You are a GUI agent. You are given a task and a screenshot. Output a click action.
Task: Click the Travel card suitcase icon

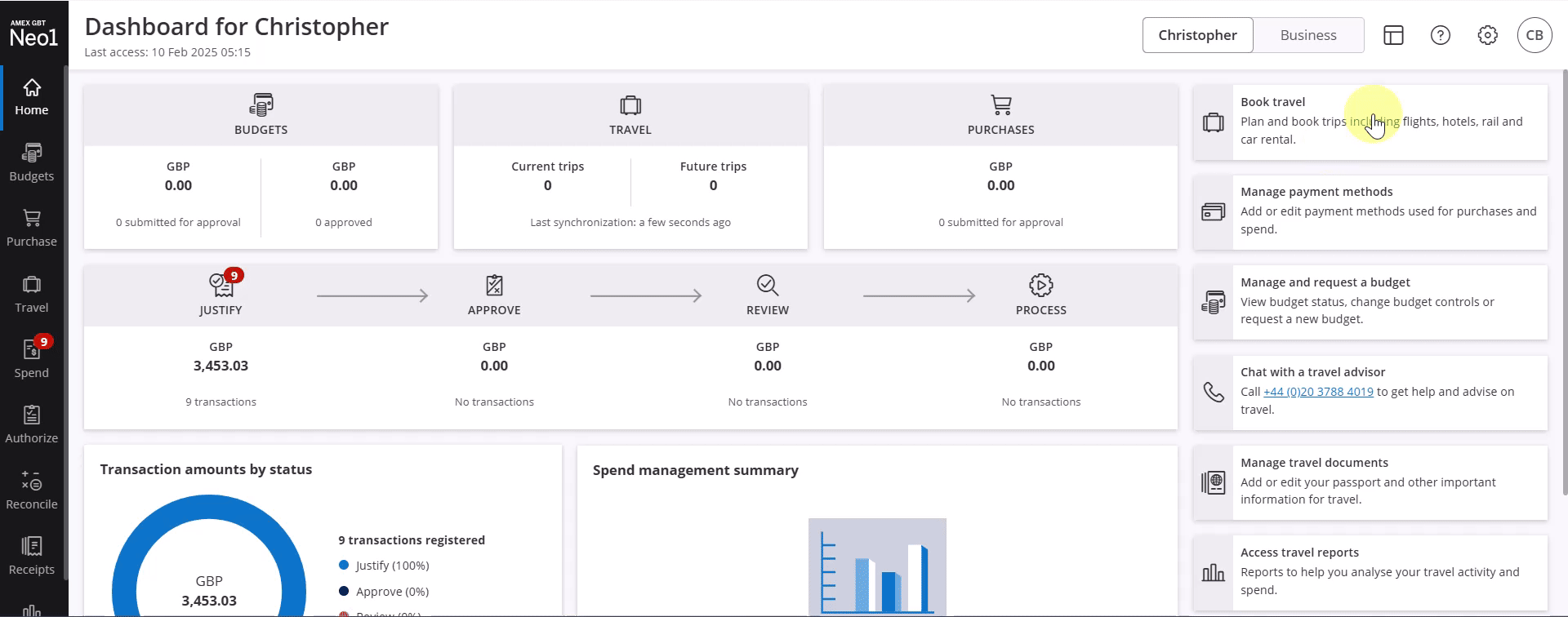coord(630,104)
